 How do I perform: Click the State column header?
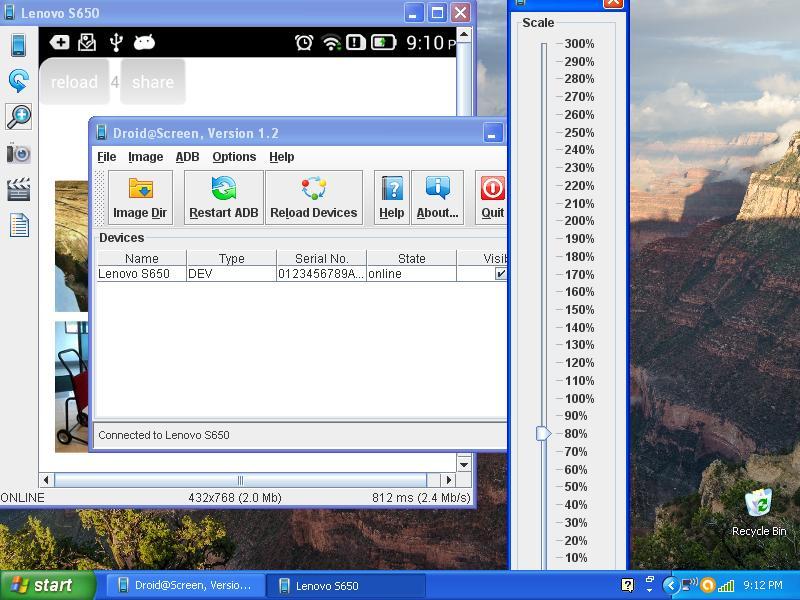point(411,258)
